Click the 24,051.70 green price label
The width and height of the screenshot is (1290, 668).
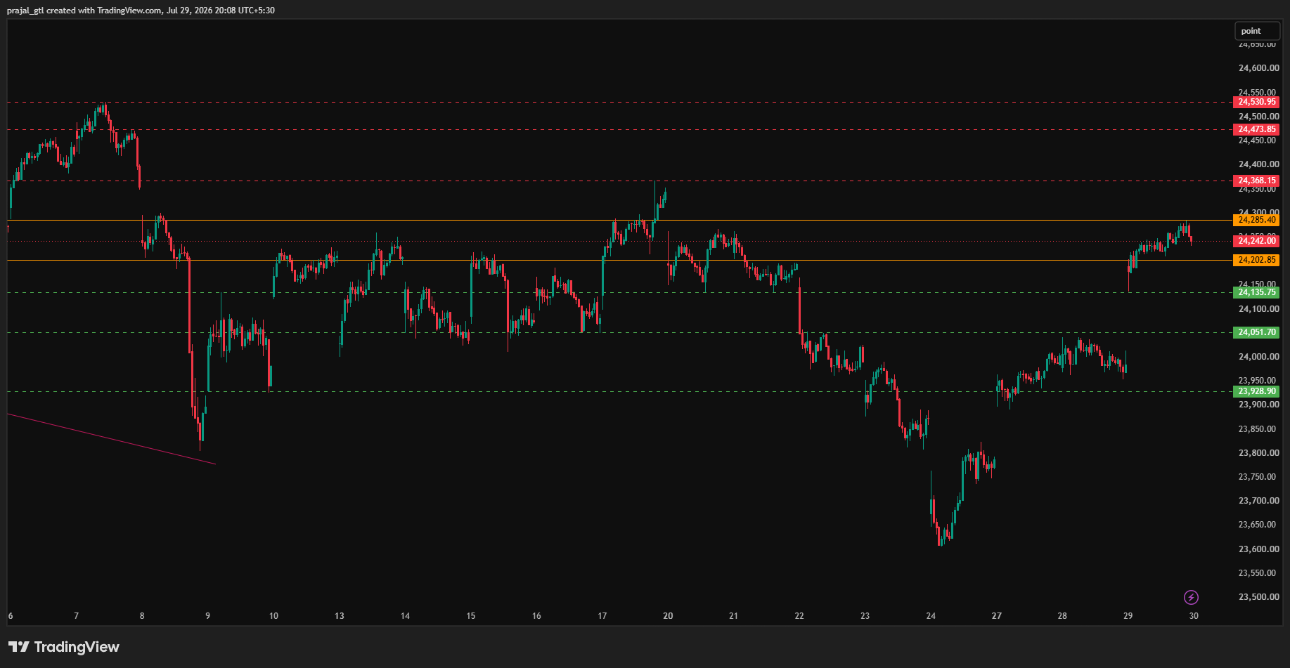(1257, 332)
